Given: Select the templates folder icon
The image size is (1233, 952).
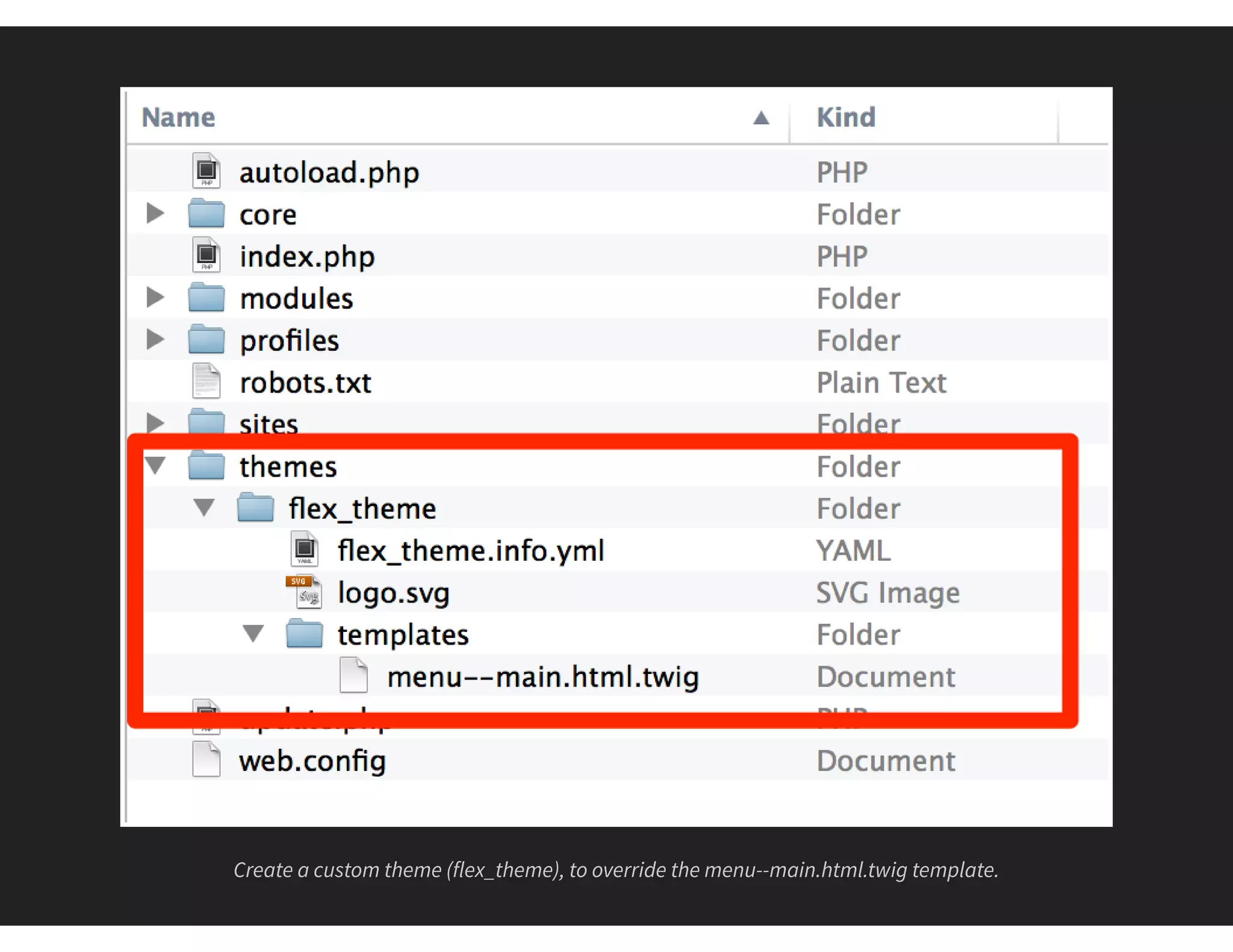Looking at the screenshot, I should 304,633.
